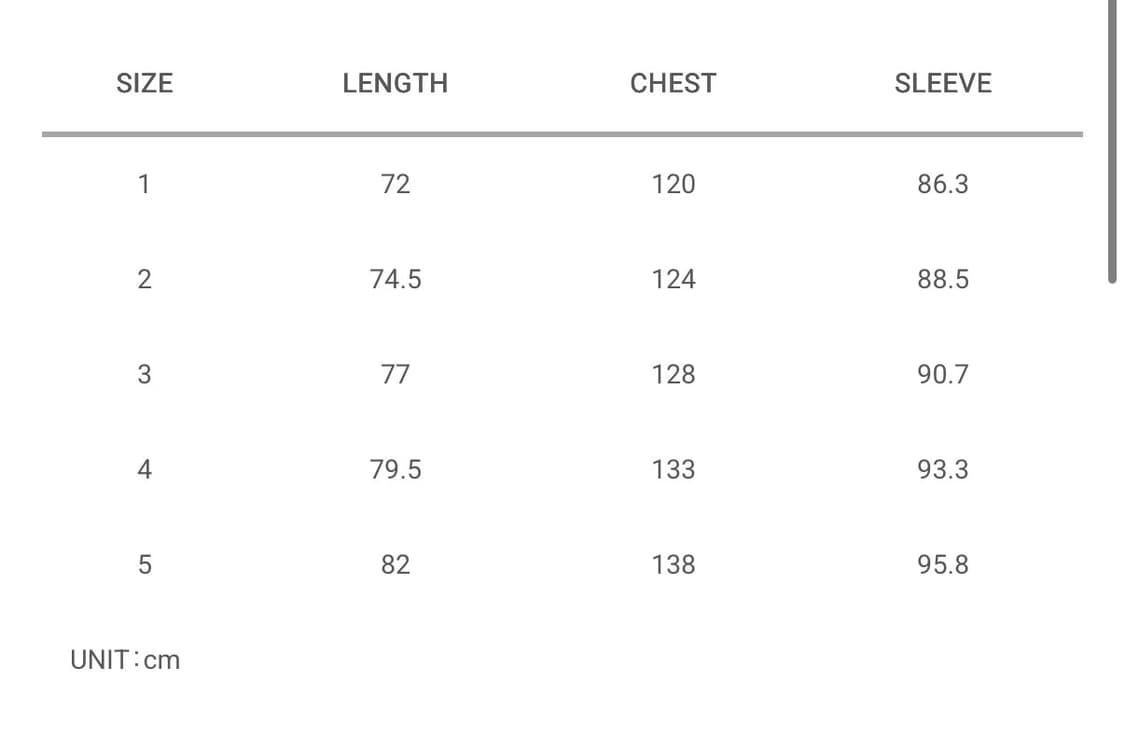Select size 5 row label
Viewport: 1125px width, 737px height.
[x=144, y=565]
